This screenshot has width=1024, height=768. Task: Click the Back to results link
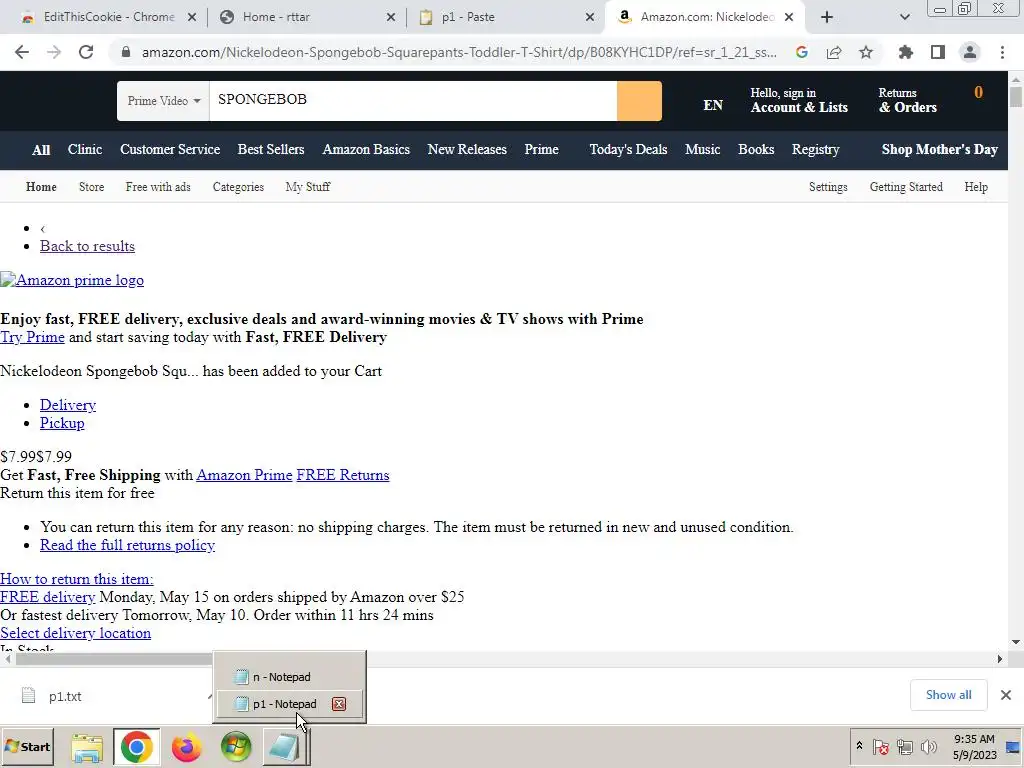coord(88,246)
